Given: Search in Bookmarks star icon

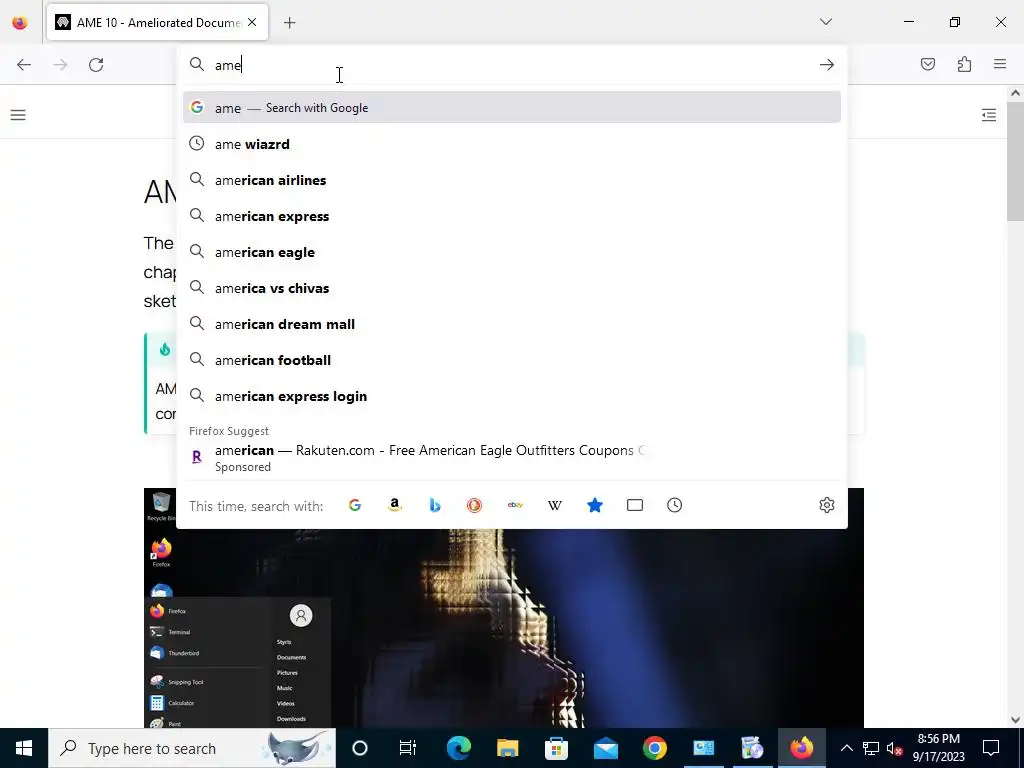Looking at the screenshot, I should point(594,505).
